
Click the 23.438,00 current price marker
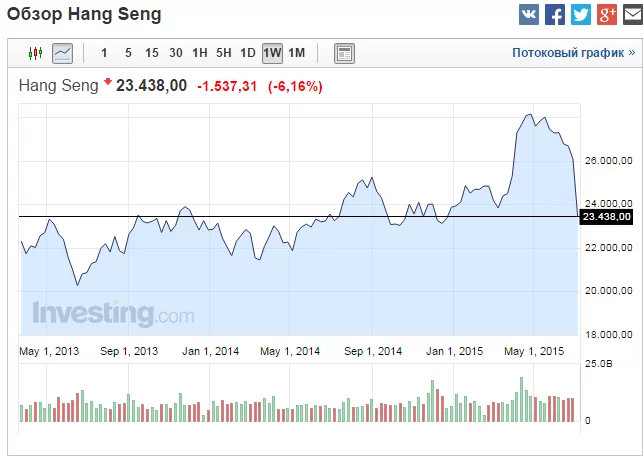(606, 216)
